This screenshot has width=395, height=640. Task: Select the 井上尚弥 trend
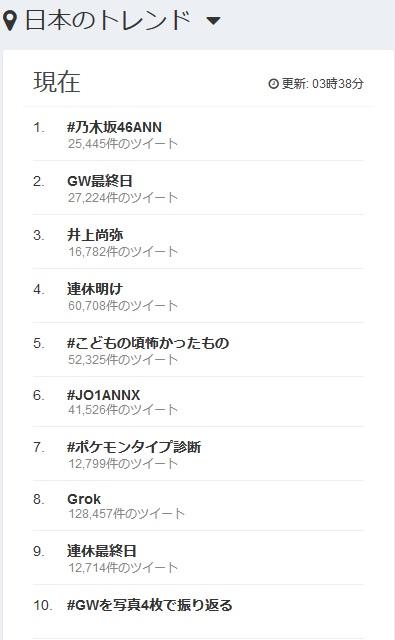(95, 235)
